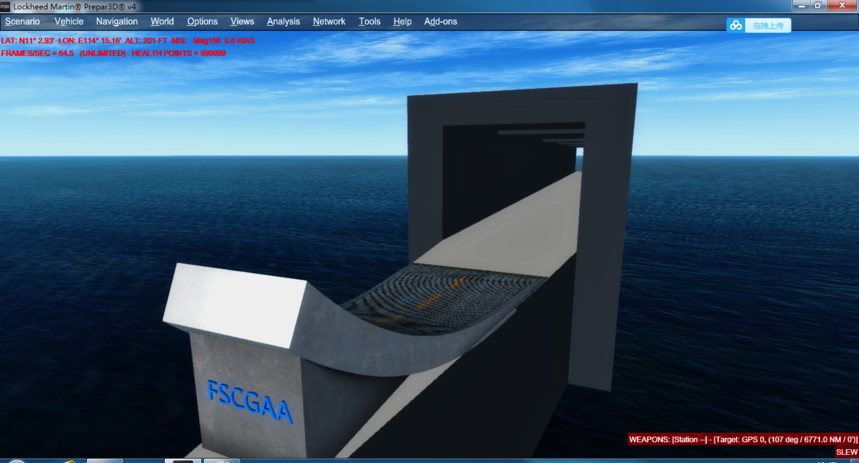Open the Scenario menu

[x=22, y=21]
